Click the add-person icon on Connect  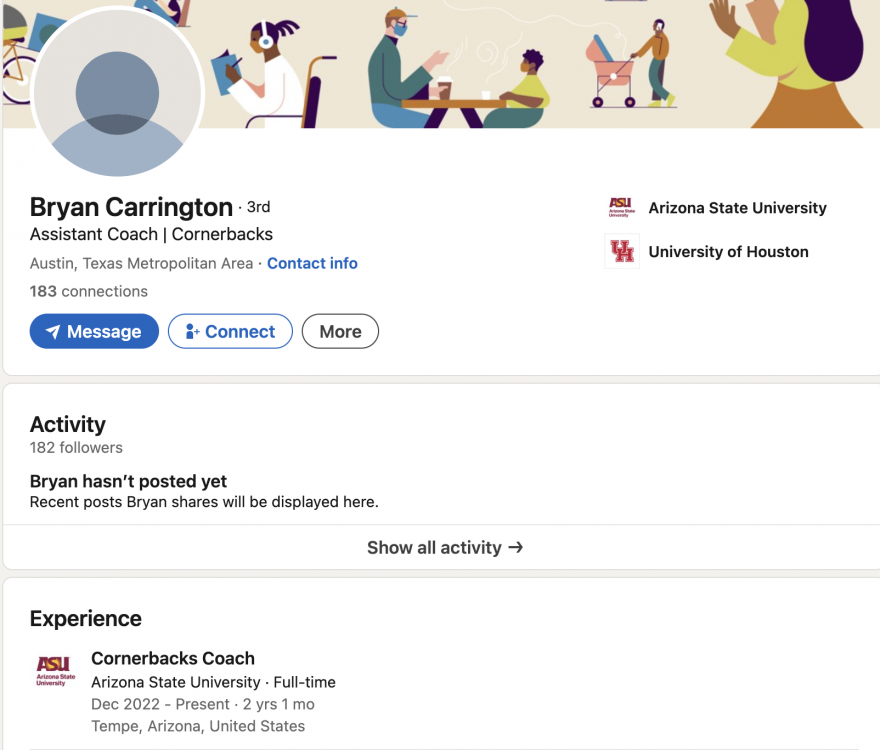coord(191,332)
